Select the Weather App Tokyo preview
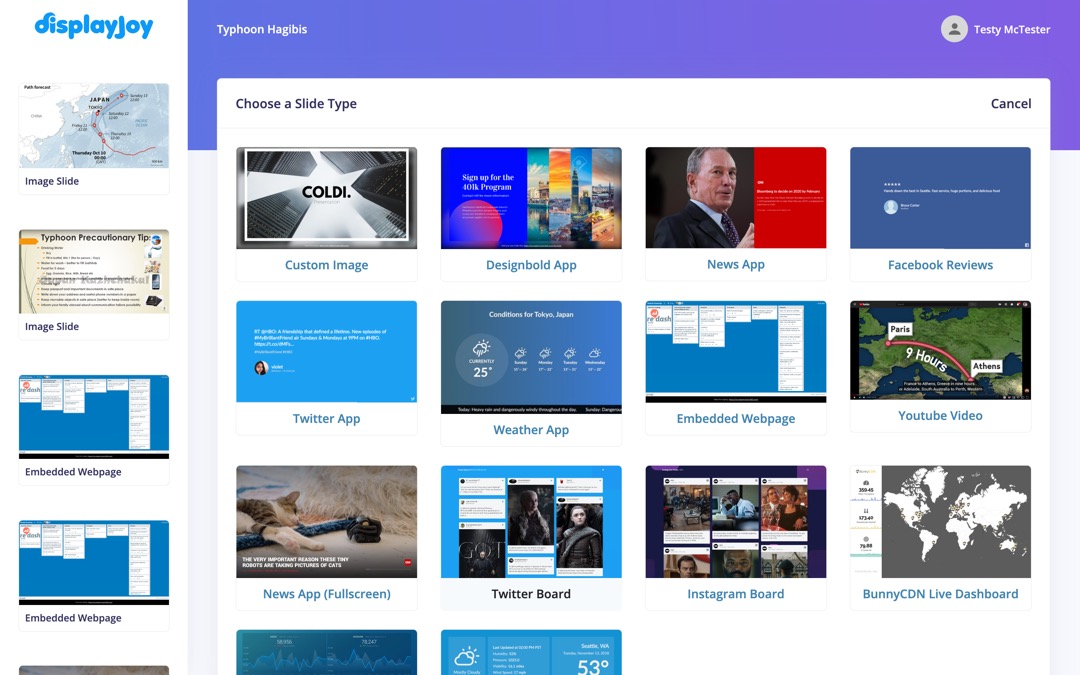1080x675 pixels. click(531, 357)
